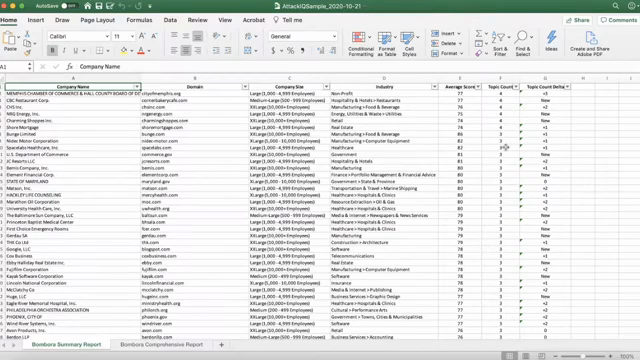The image size is (640, 360).
Task: Open the Page Layout ribbon tab
Action: [98, 20]
